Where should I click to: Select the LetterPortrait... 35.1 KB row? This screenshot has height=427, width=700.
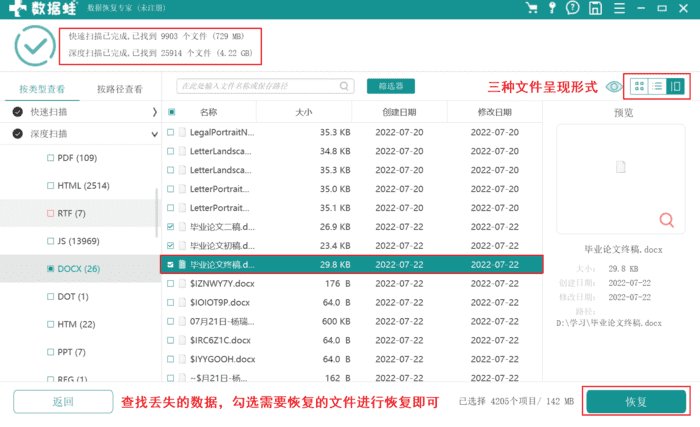click(352, 208)
